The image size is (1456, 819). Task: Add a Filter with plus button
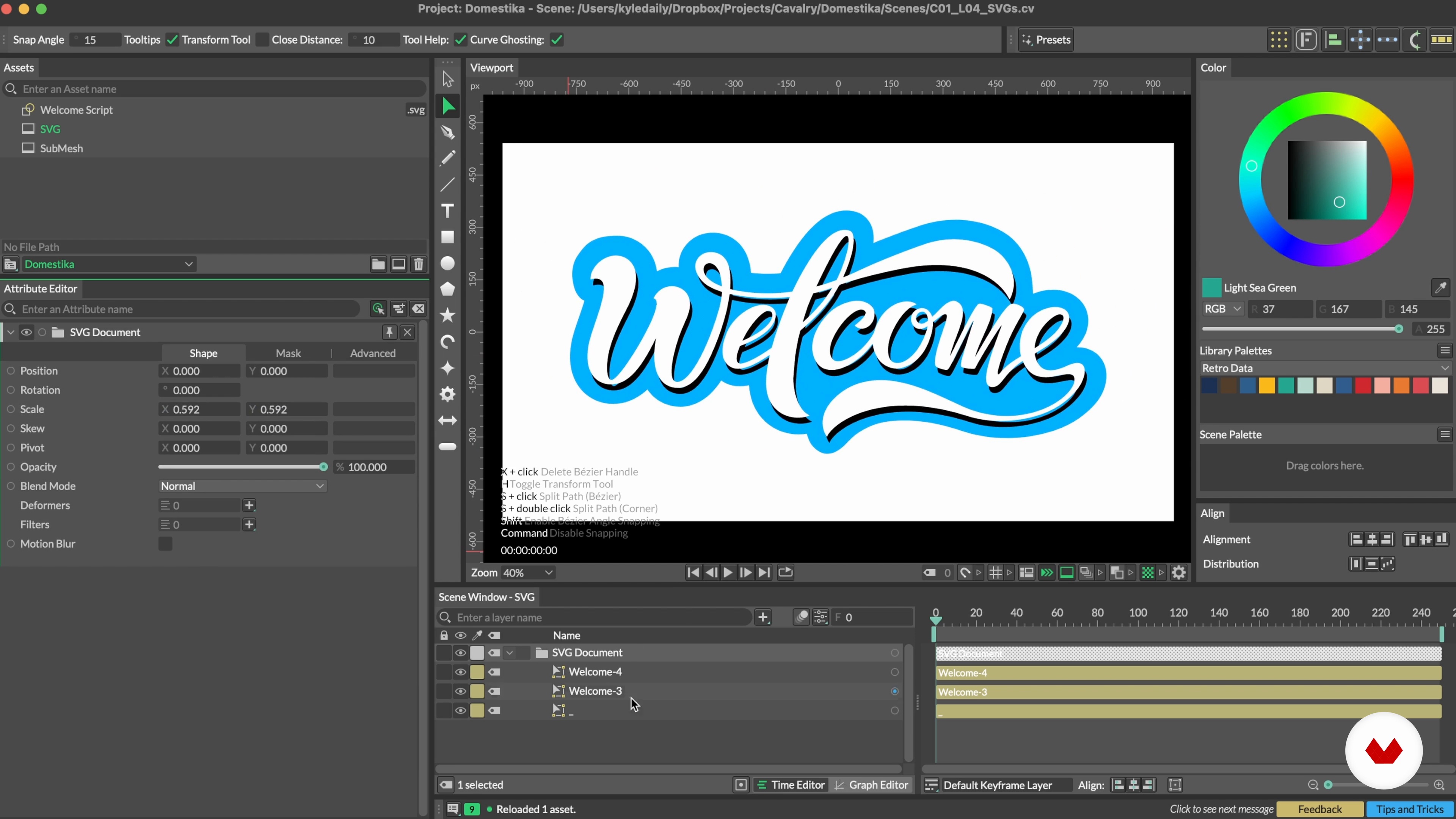[249, 524]
